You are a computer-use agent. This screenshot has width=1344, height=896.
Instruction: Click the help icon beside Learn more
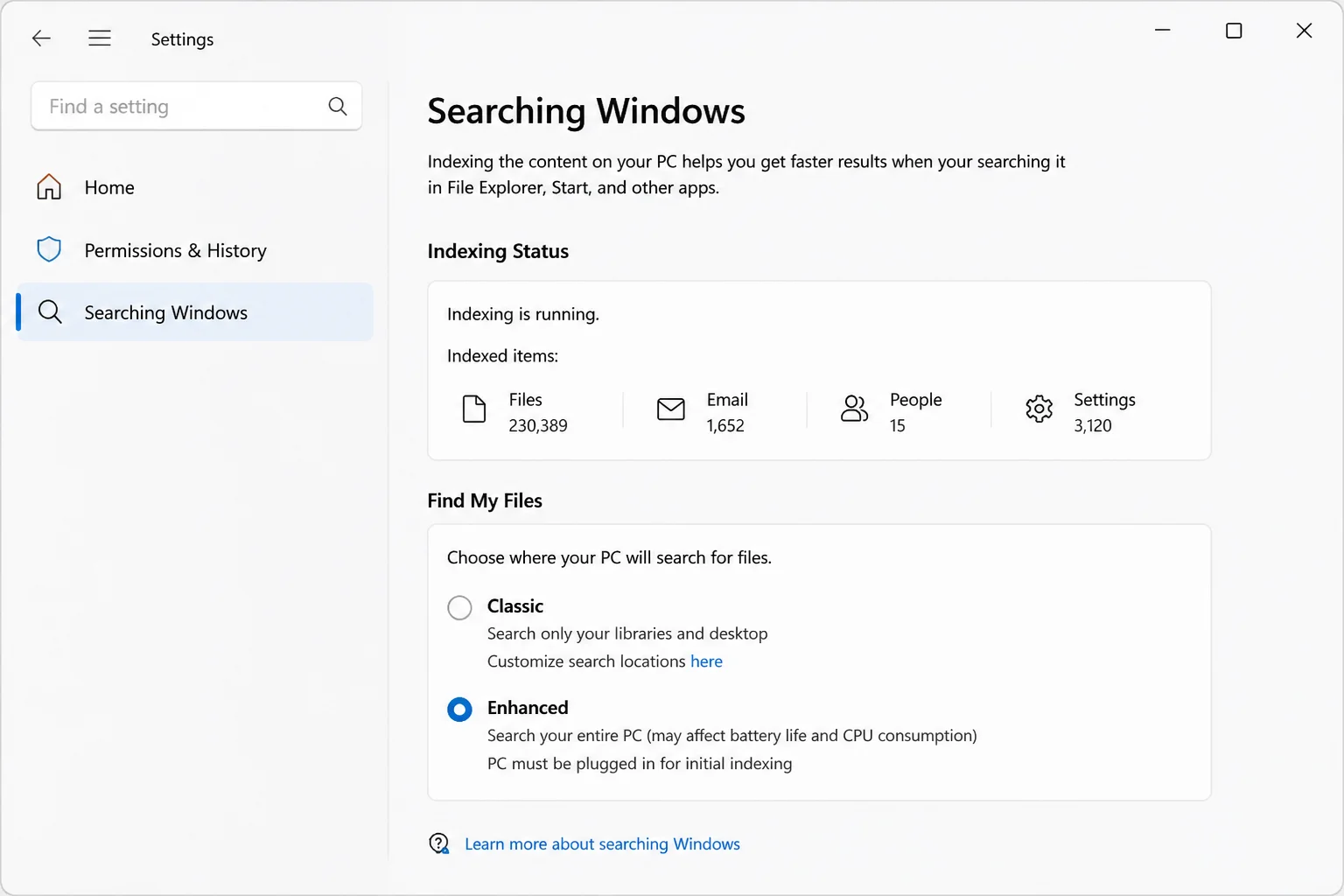[x=439, y=843]
